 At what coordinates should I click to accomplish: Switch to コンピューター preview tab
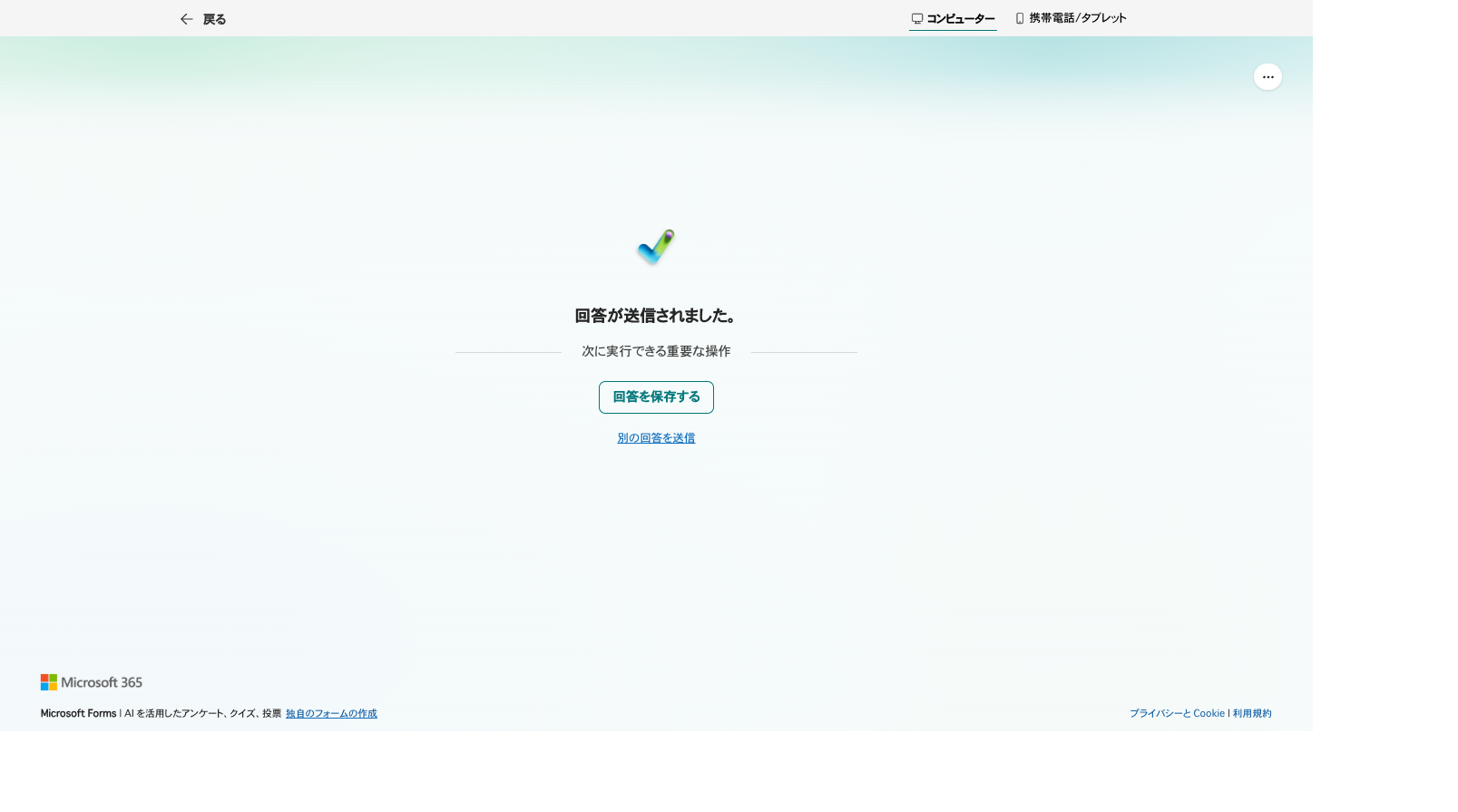[x=953, y=19]
